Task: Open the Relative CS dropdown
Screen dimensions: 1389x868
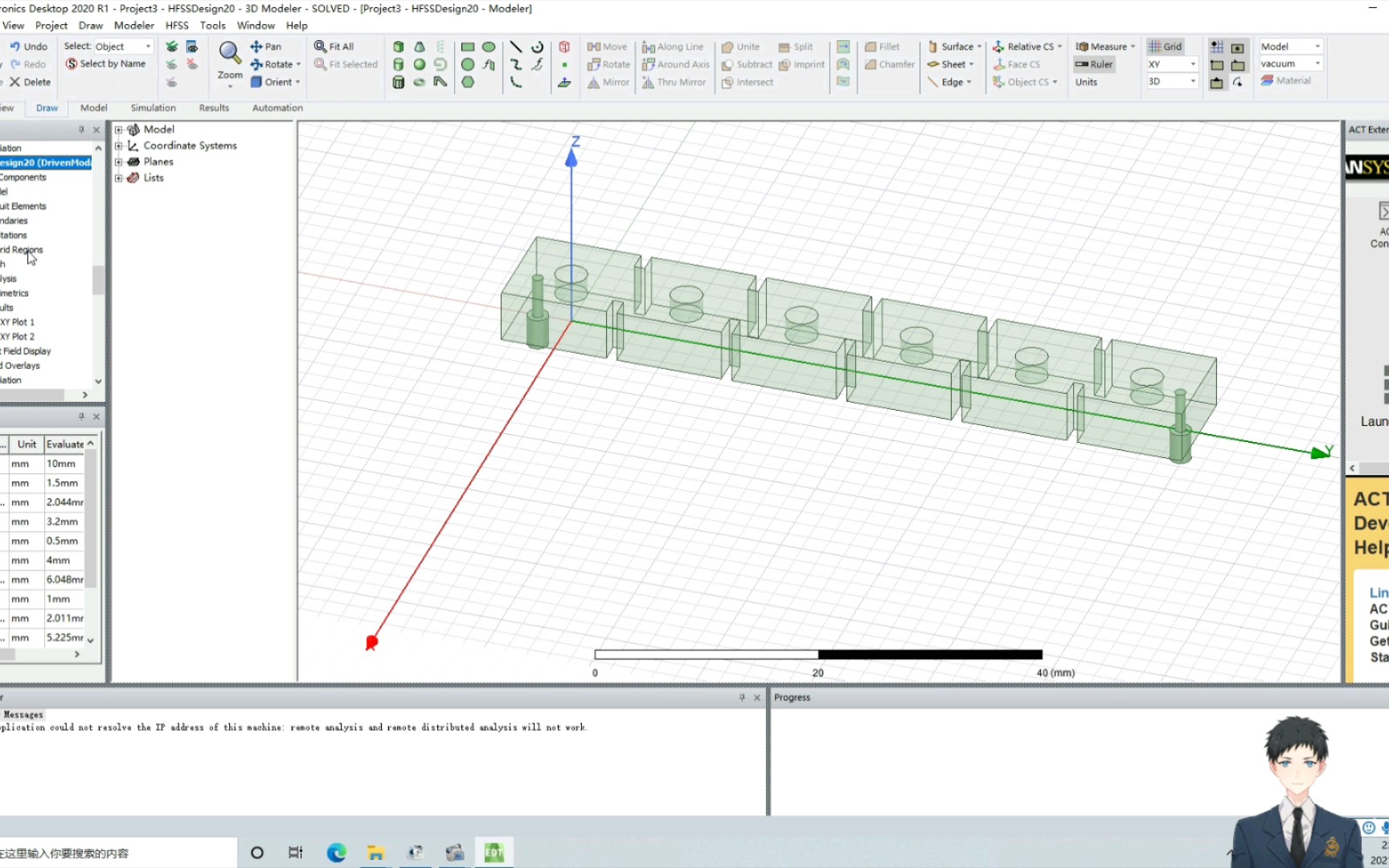Action: click(x=1027, y=47)
